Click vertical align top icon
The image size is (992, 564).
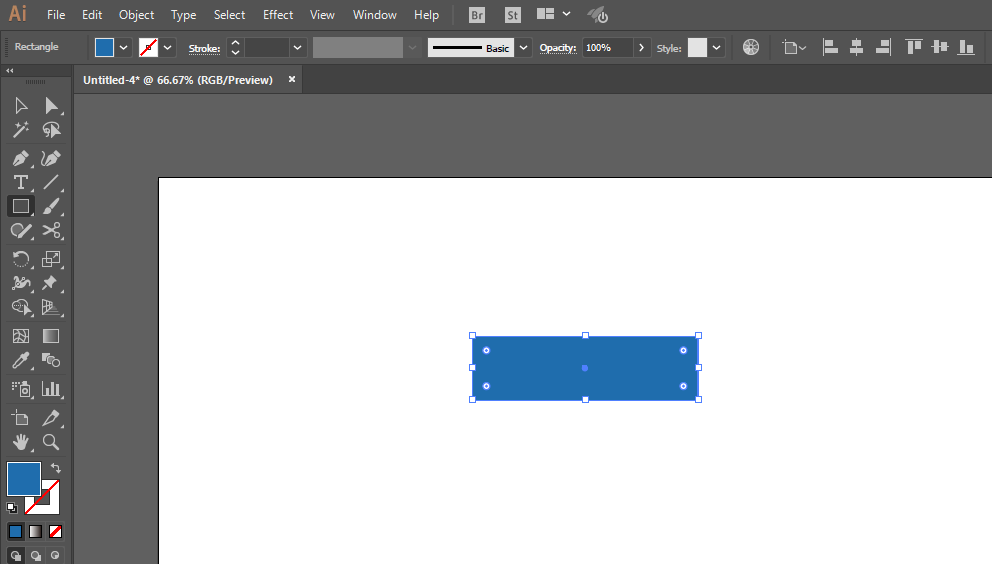914,47
